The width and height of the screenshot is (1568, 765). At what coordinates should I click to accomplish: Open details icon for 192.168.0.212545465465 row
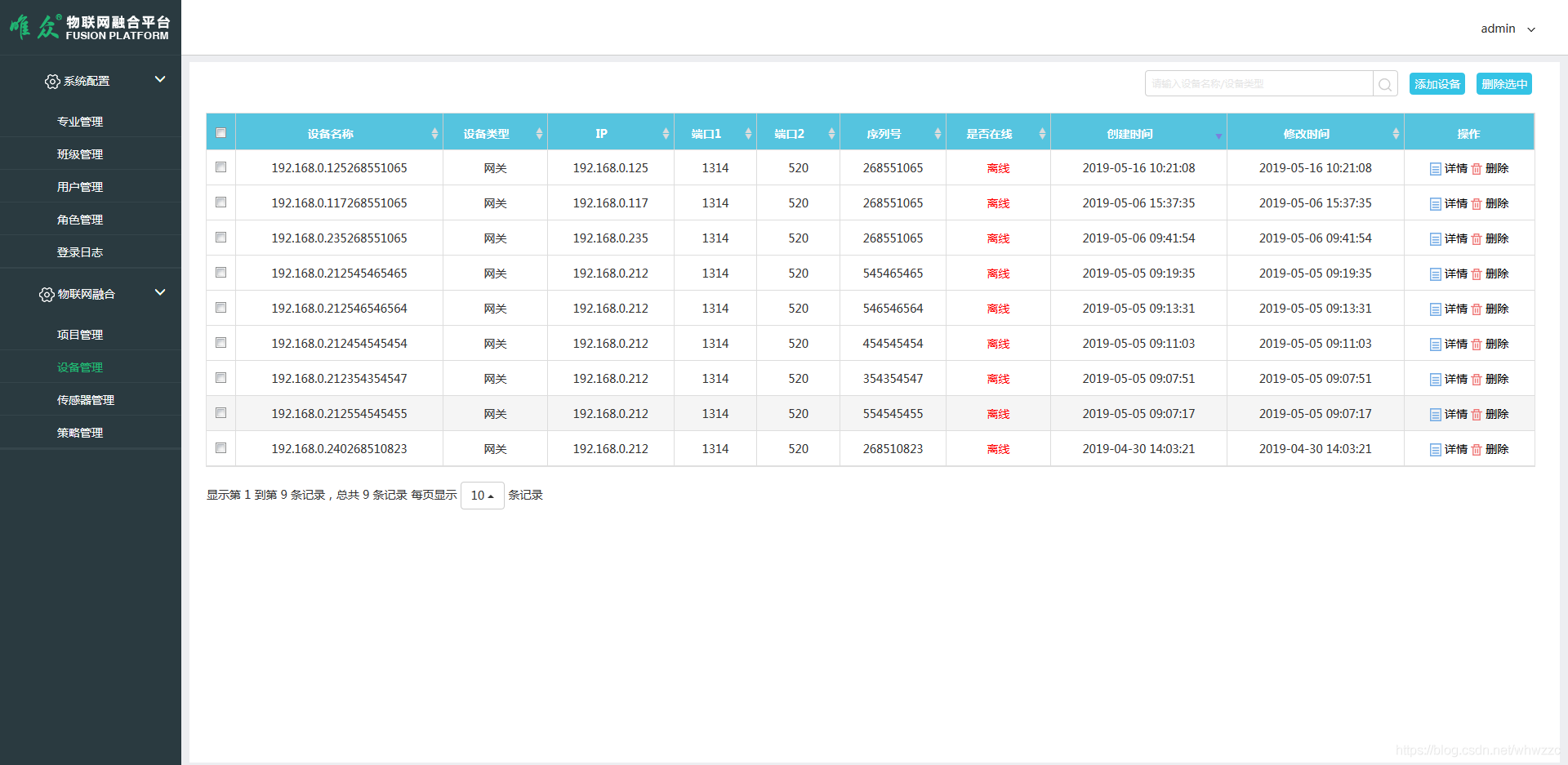[x=1435, y=274]
